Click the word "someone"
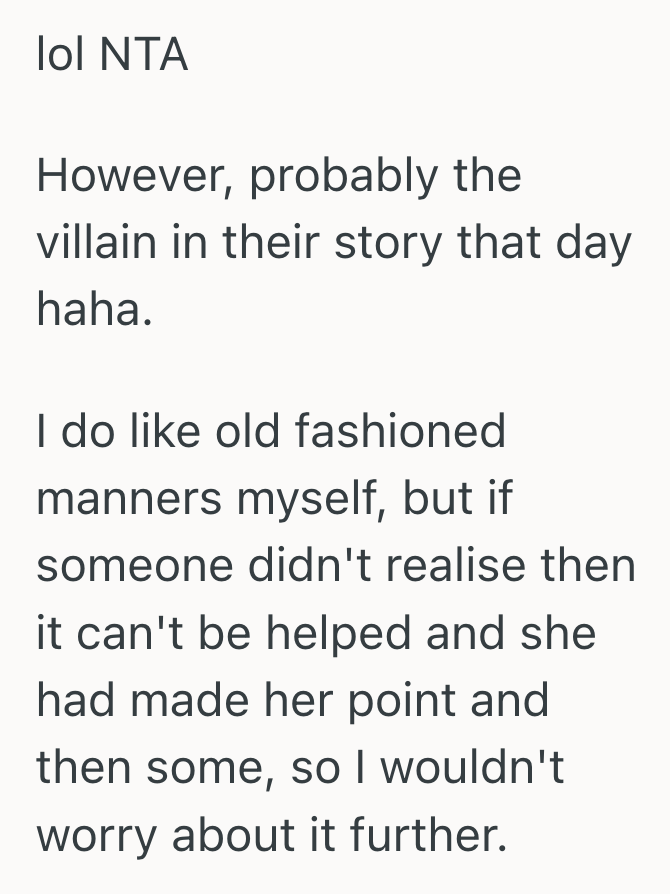Screen dimensions: 670x894 [128, 565]
